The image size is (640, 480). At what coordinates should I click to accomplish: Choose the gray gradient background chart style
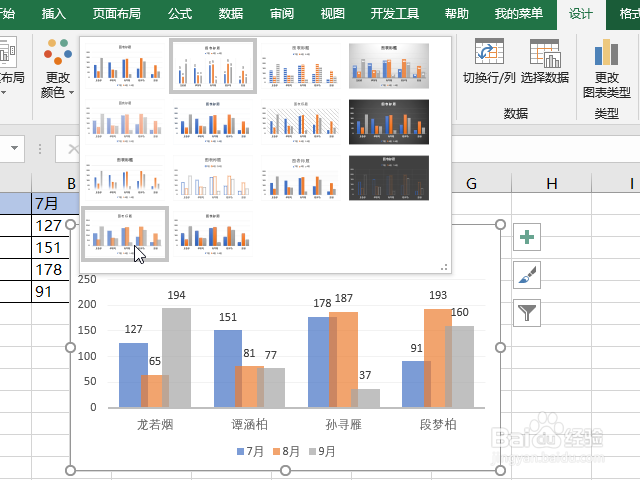click(389, 66)
